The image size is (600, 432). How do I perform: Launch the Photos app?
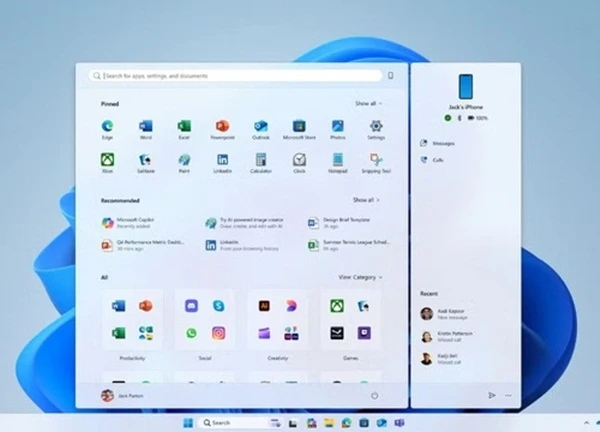pos(338,129)
